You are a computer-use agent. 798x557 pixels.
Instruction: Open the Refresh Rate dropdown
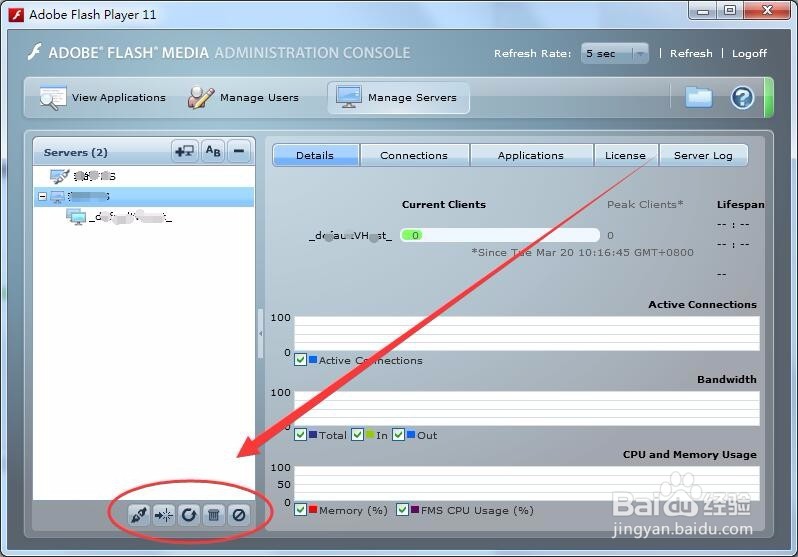click(615, 53)
